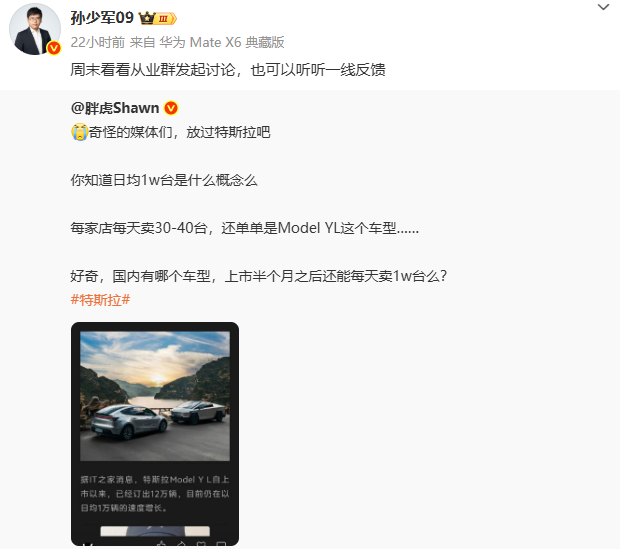Open the profile photo of 孙少军09
The image size is (620, 549).
[x=35, y=29]
